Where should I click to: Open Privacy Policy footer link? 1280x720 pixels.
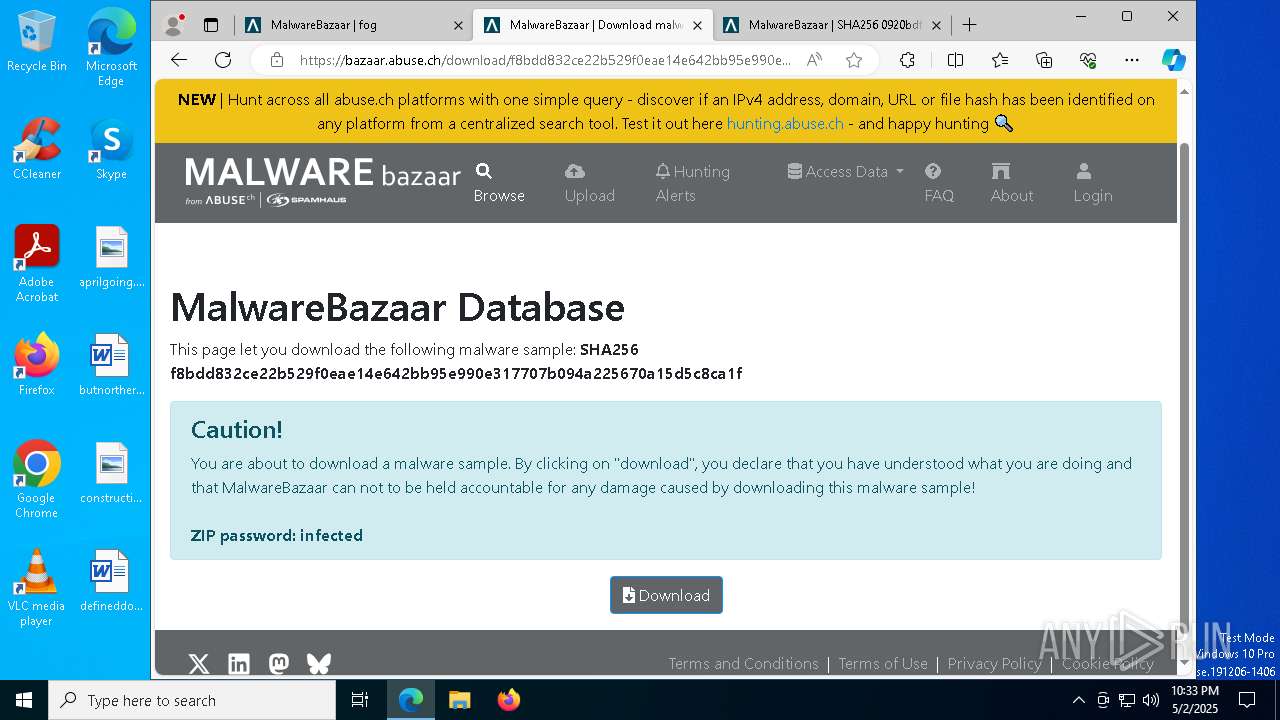[994, 664]
